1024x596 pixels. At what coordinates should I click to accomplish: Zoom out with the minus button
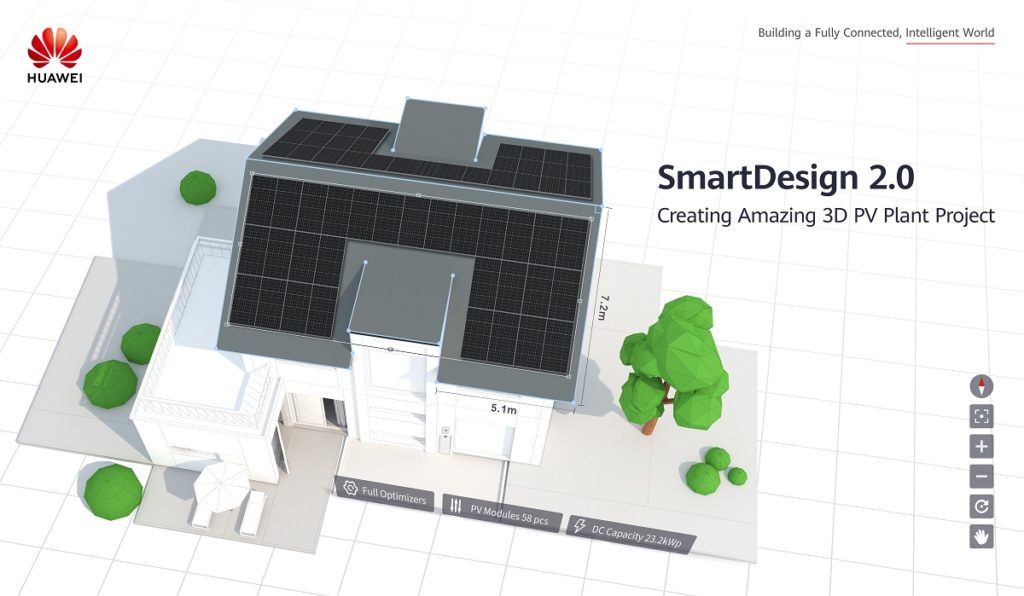(x=982, y=477)
